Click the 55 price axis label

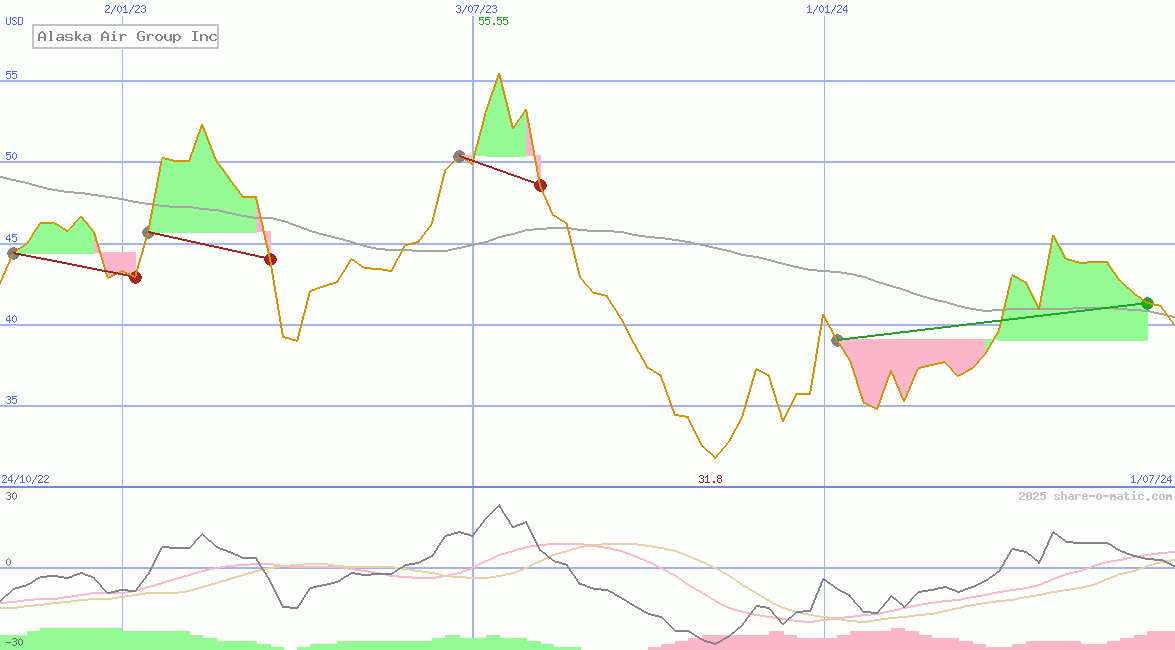[11, 75]
